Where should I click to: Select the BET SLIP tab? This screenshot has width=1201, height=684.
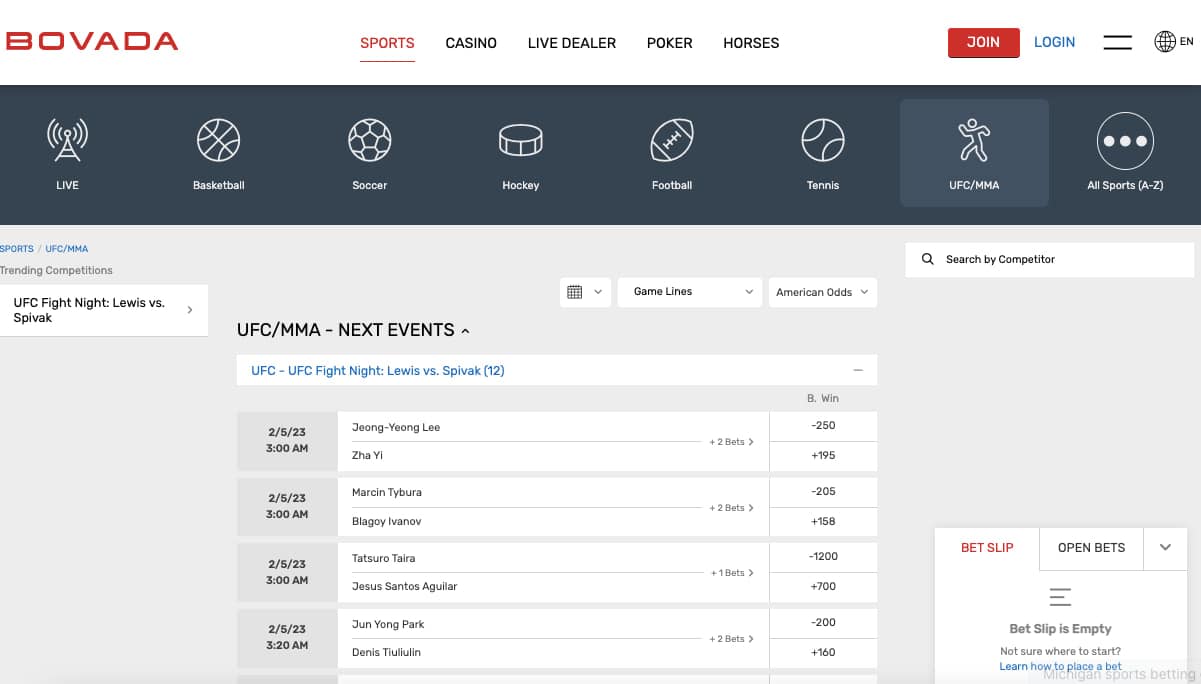pos(987,547)
